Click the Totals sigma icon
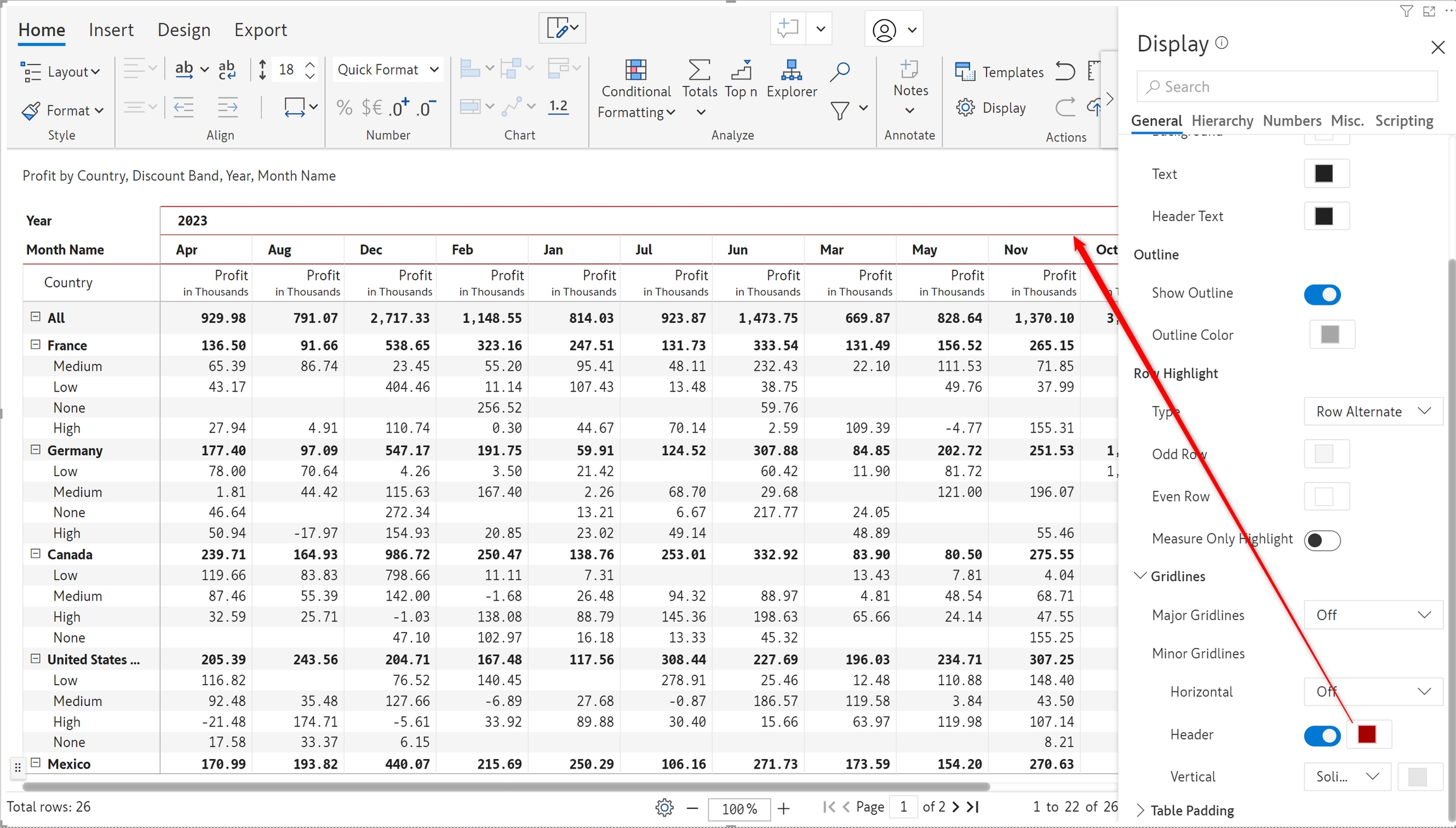This screenshot has height=828, width=1456. point(699,70)
